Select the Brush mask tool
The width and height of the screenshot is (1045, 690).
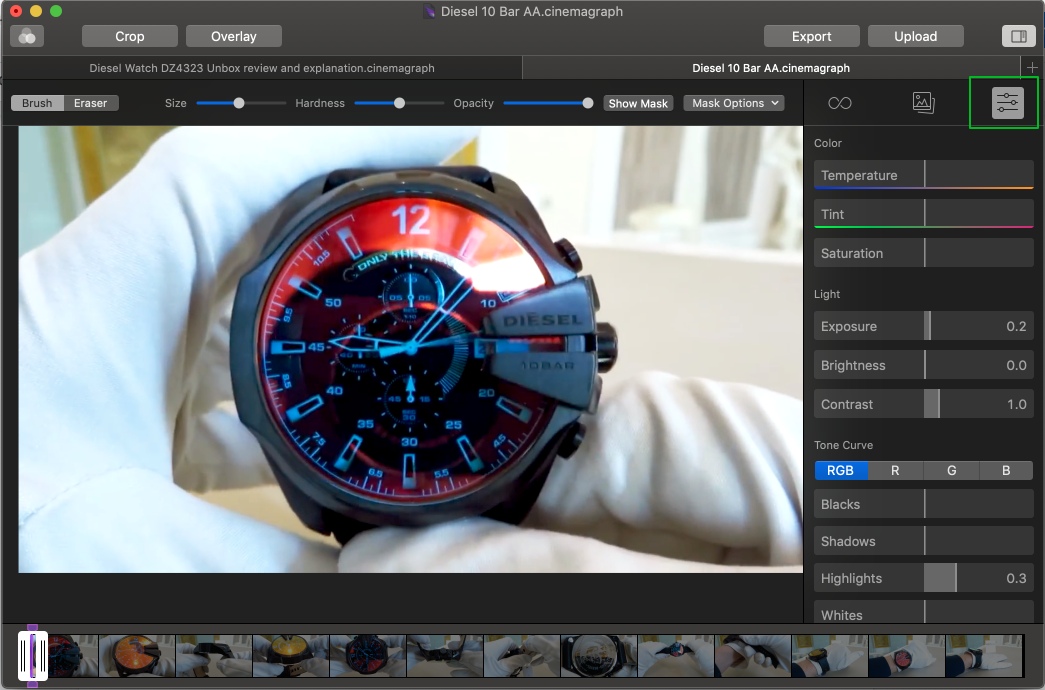pyautogui.click(x=37, y=103)
